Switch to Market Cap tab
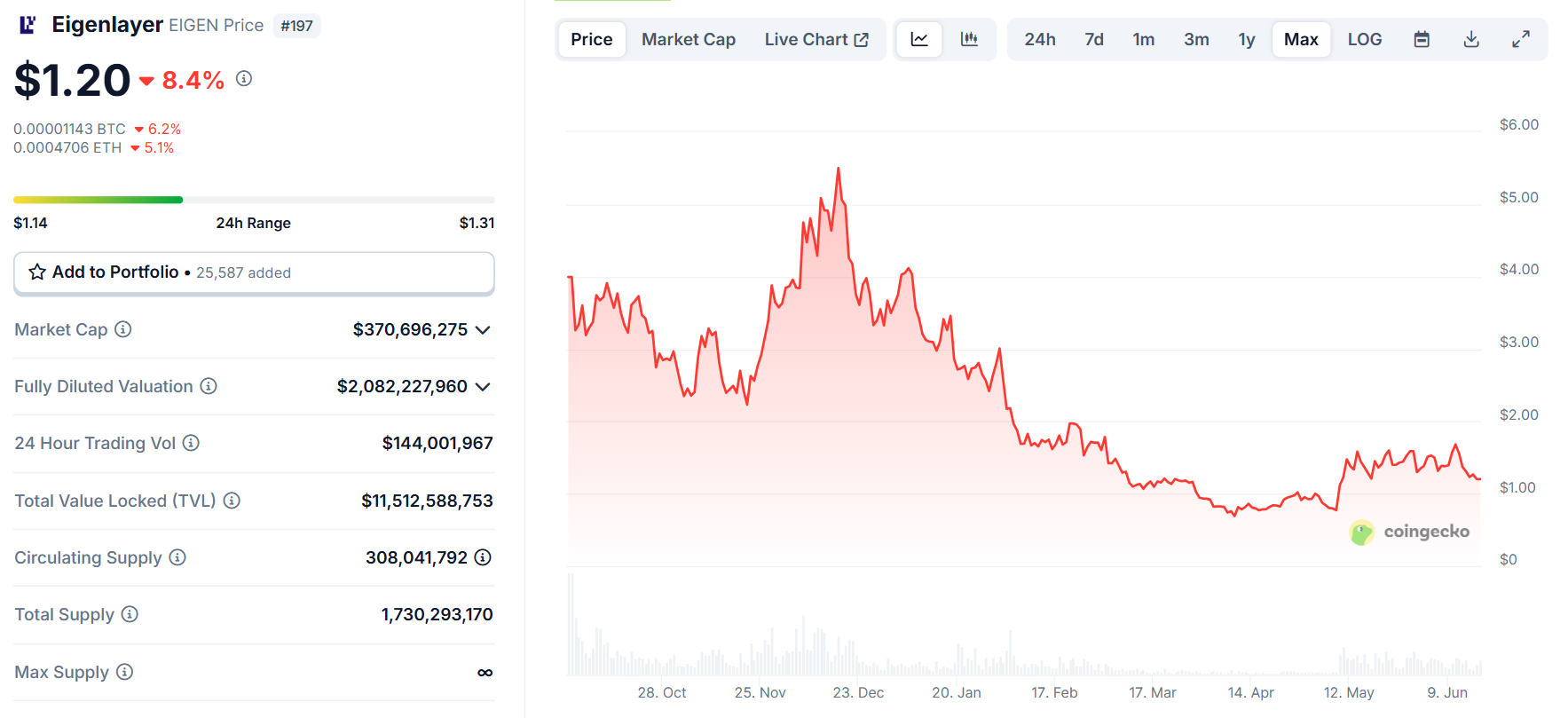 689,40
